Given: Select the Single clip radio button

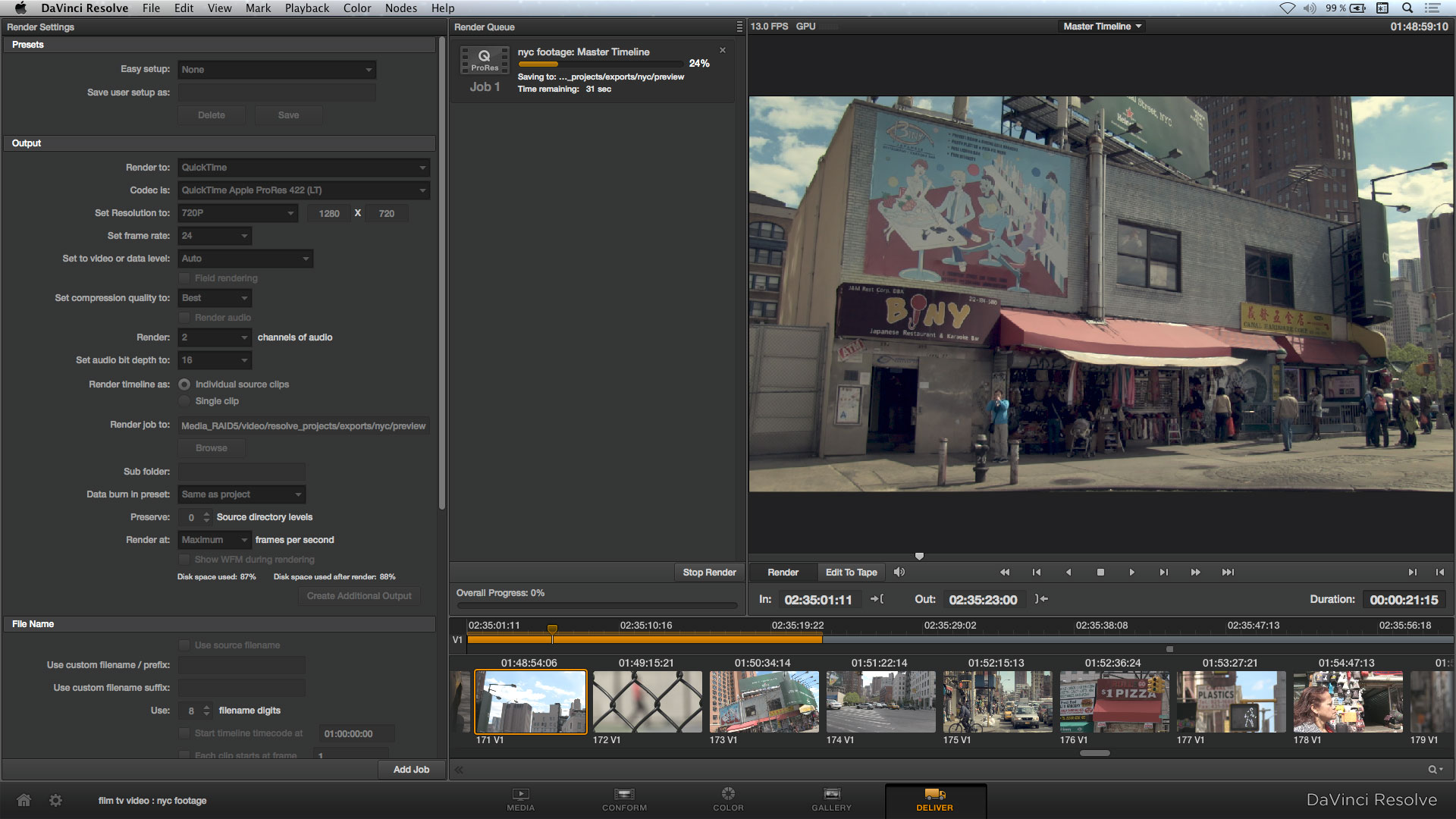Looking at the screenshot, I should pos(184,401).
